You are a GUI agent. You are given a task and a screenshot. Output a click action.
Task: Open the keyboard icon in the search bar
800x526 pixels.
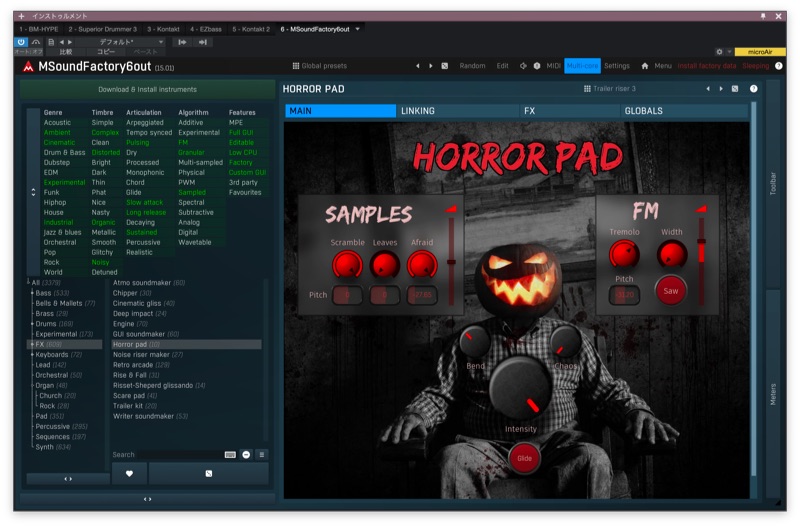coord(230,454)
